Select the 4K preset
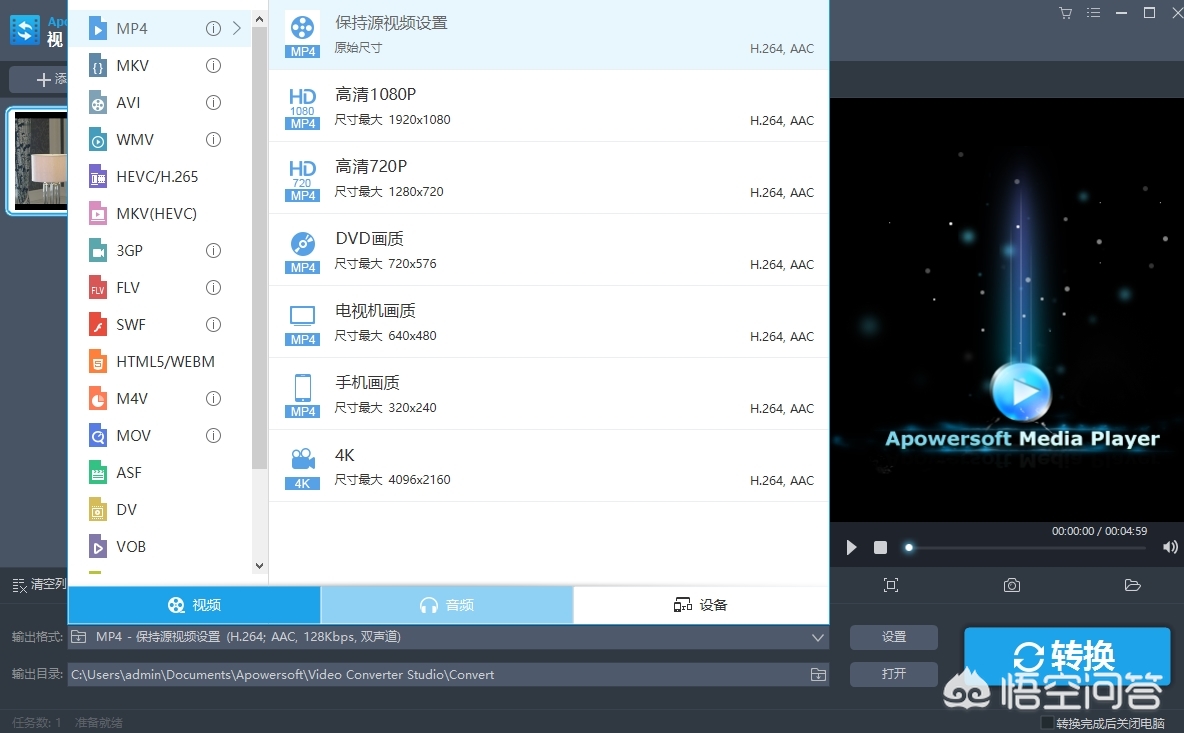1184x733 pixels. [549, 466]
